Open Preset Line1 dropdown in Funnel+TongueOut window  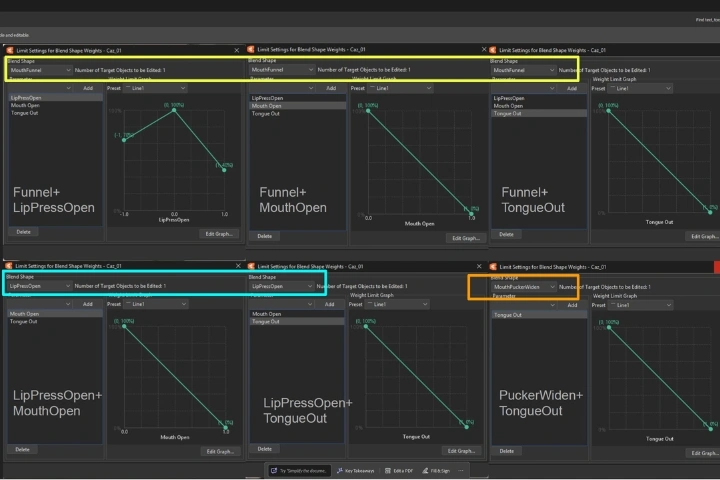640,89
